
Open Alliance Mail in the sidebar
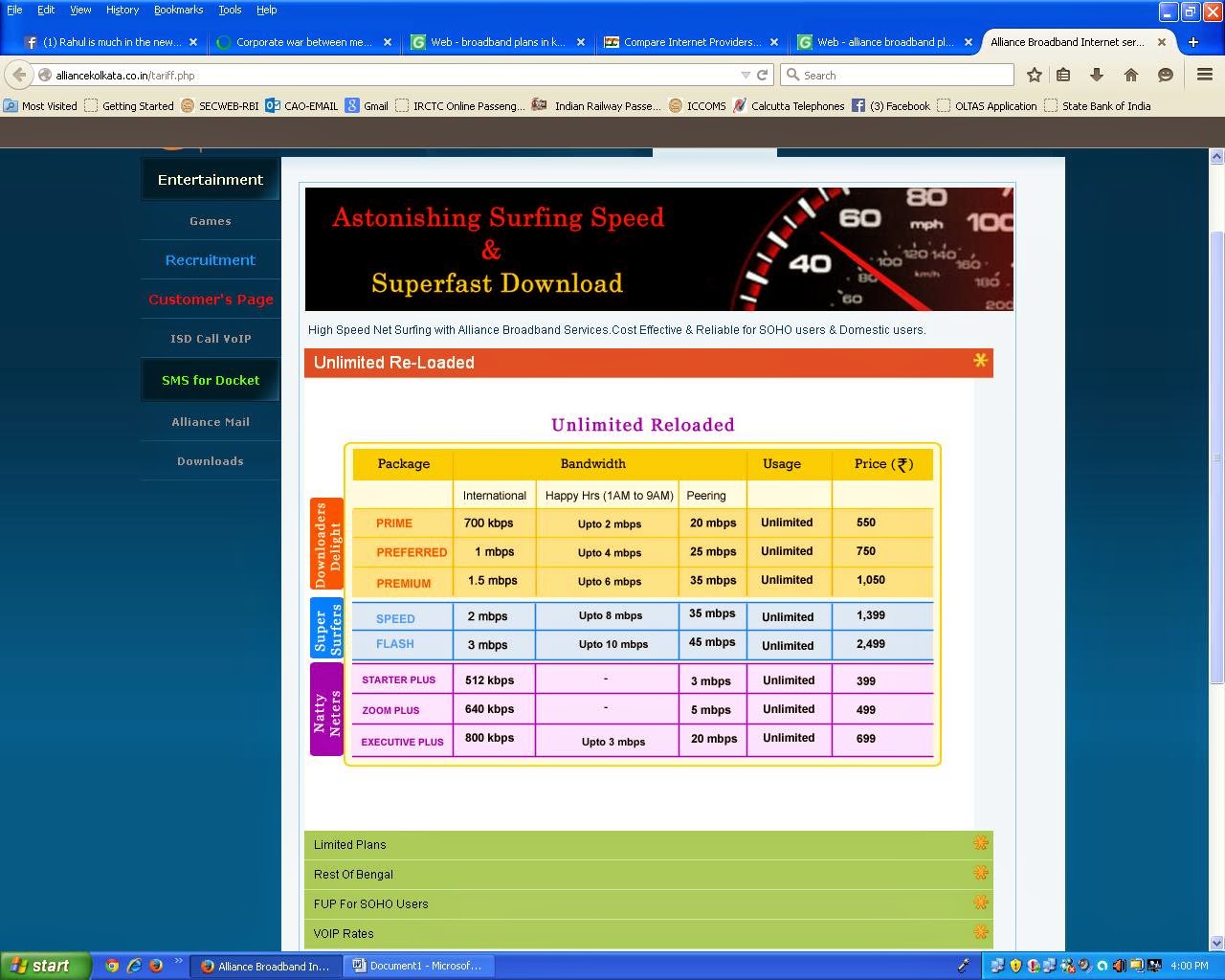[x=211, y=422]
